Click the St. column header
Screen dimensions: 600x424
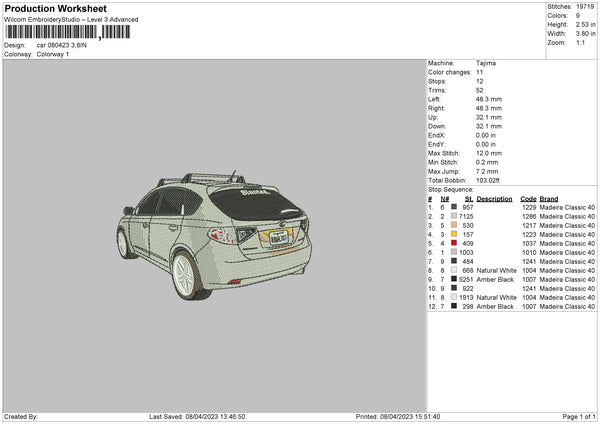click(468, 198)
